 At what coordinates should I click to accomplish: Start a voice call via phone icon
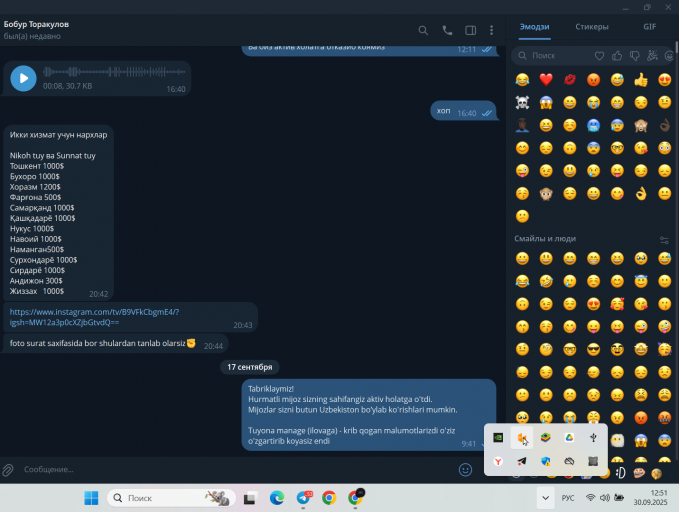coord(447,30)
